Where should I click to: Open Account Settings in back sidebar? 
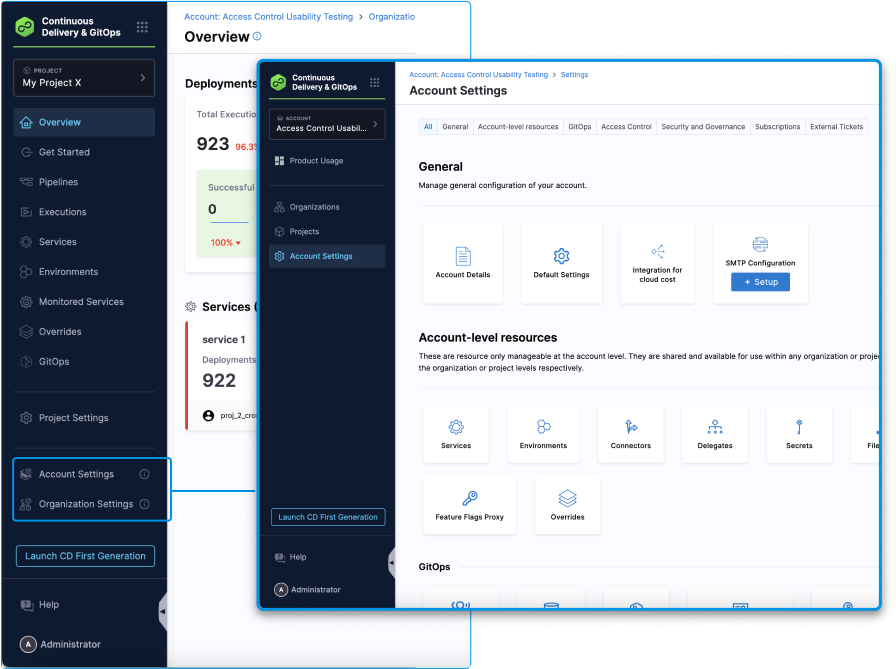(x=76, y=474)
